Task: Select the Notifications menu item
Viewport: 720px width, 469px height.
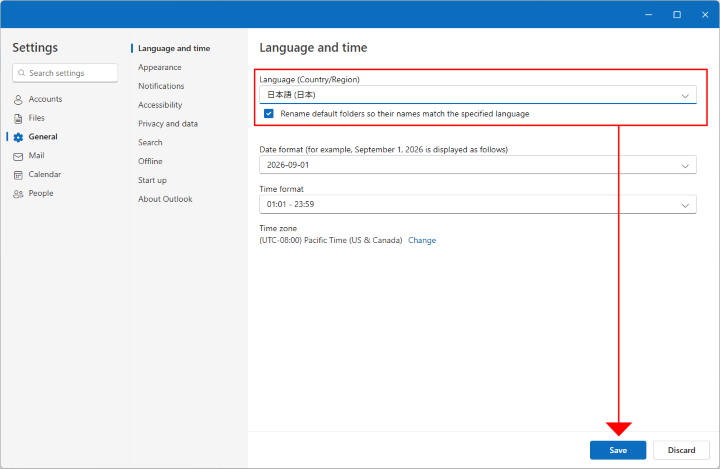Action: coord(161,86)
